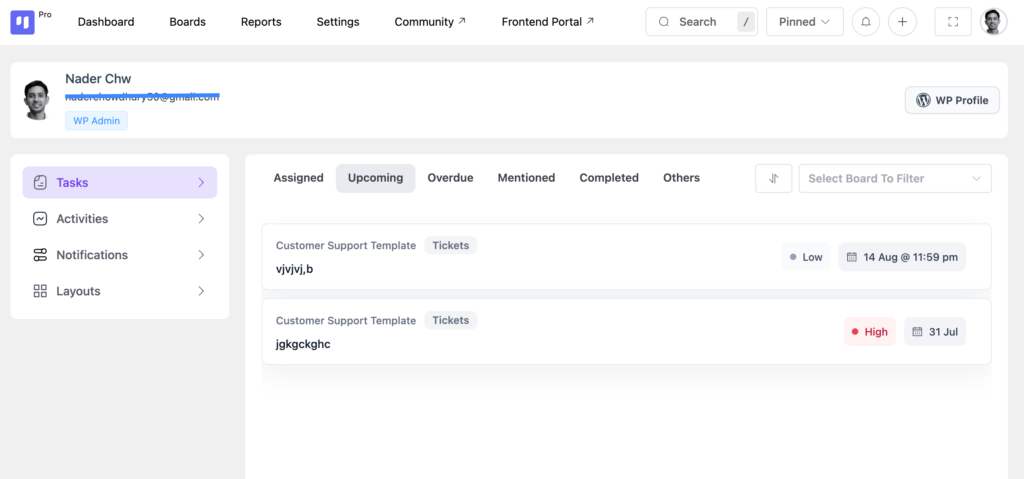Open the Reports page
This screenshot has width=1024, height=479.
pyautogui.click(x=261, y=22)
